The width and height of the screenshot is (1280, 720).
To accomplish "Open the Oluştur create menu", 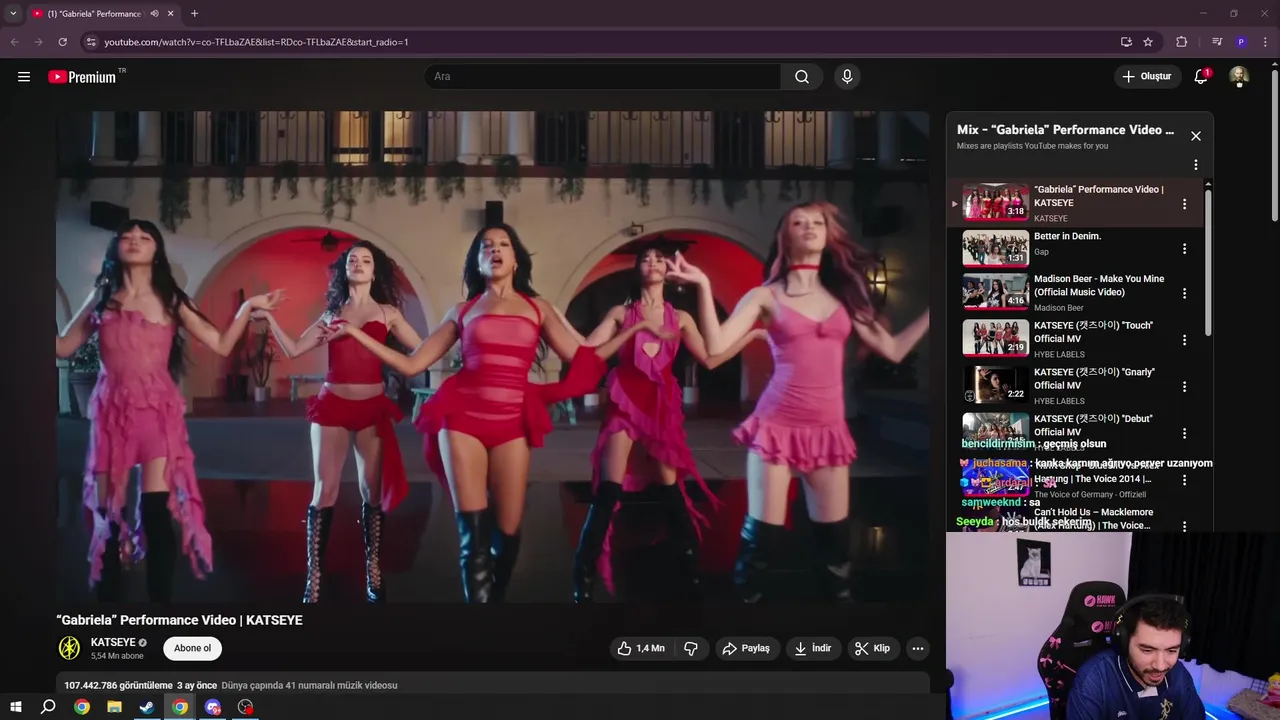I will [x=1148, y=77].
